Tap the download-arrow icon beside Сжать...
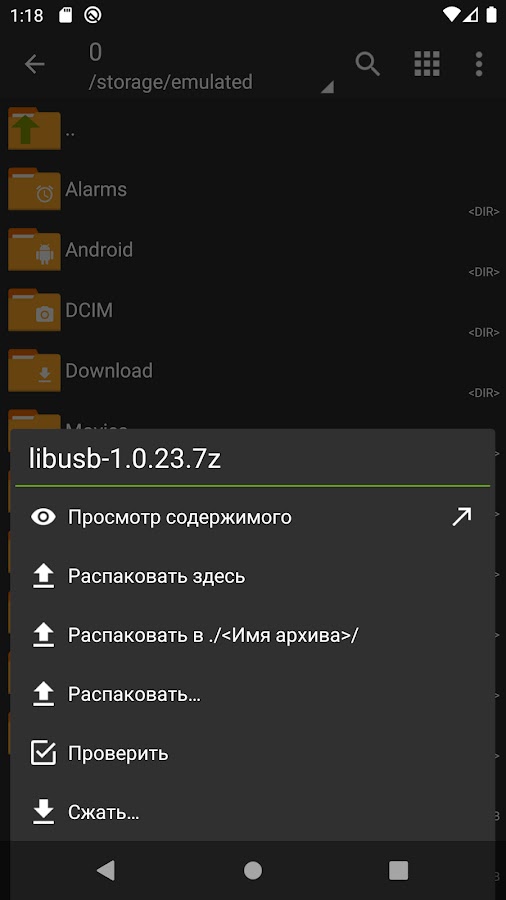 43,812
